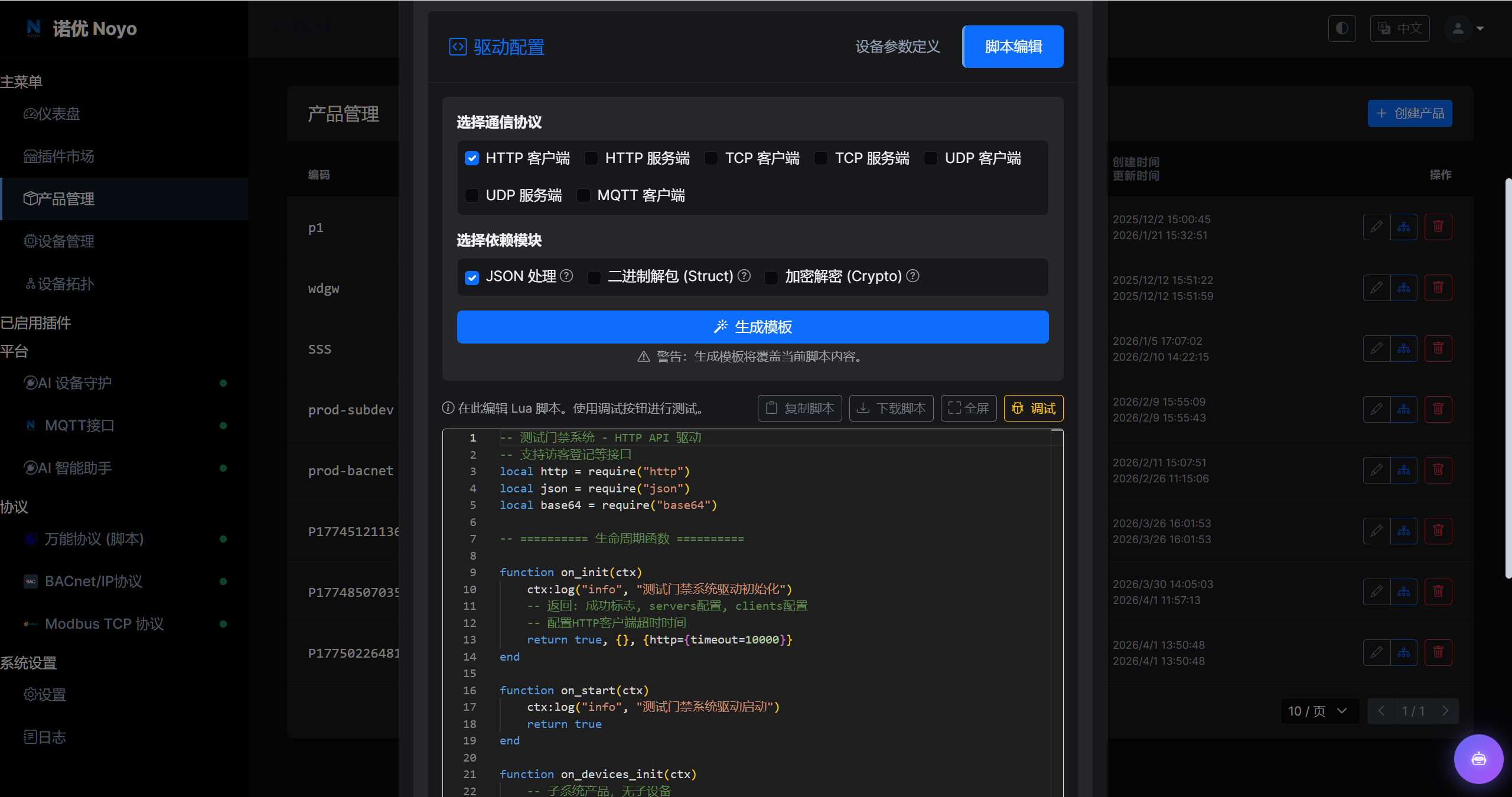Select 产品管理 in the sidebar
1512x797 pixels.
point(124,199)
